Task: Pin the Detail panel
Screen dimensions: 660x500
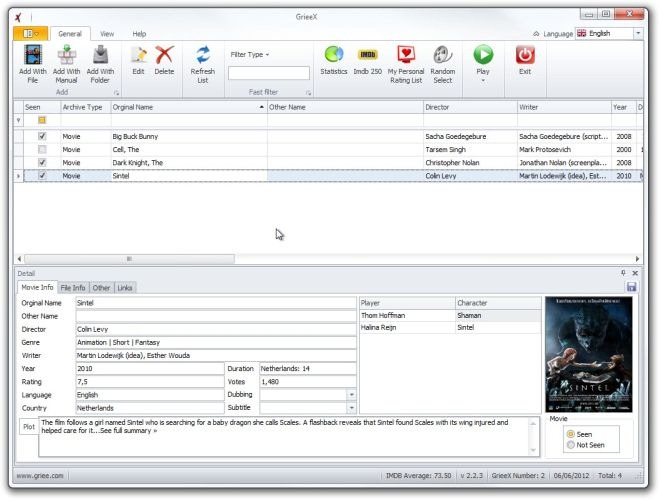Action: click(x=623, y=273)
